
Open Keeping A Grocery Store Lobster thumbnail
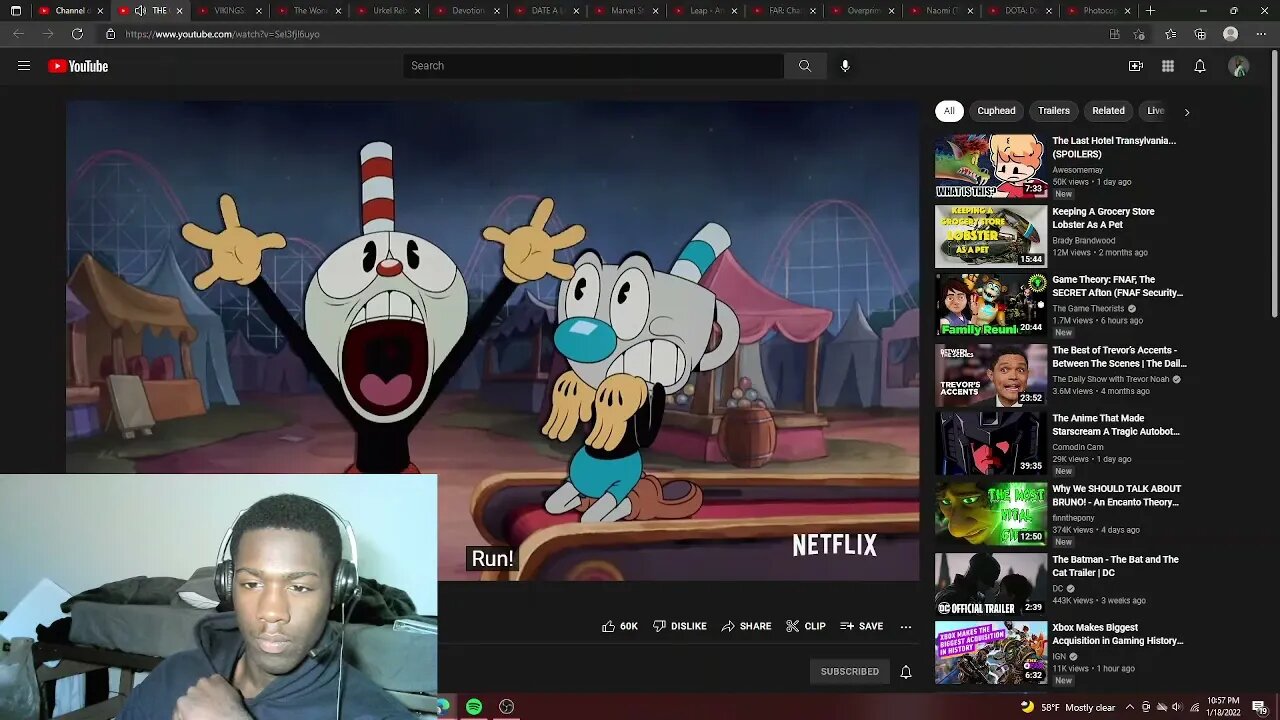point(991,236)
